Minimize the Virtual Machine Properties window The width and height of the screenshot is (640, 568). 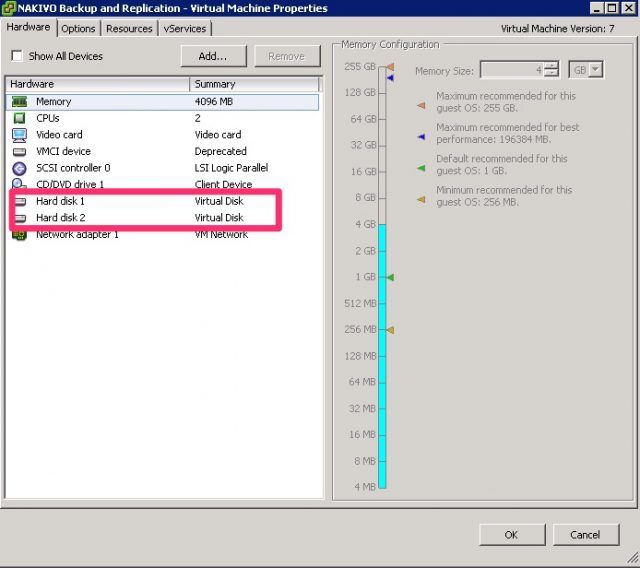(x=597, y=8)
